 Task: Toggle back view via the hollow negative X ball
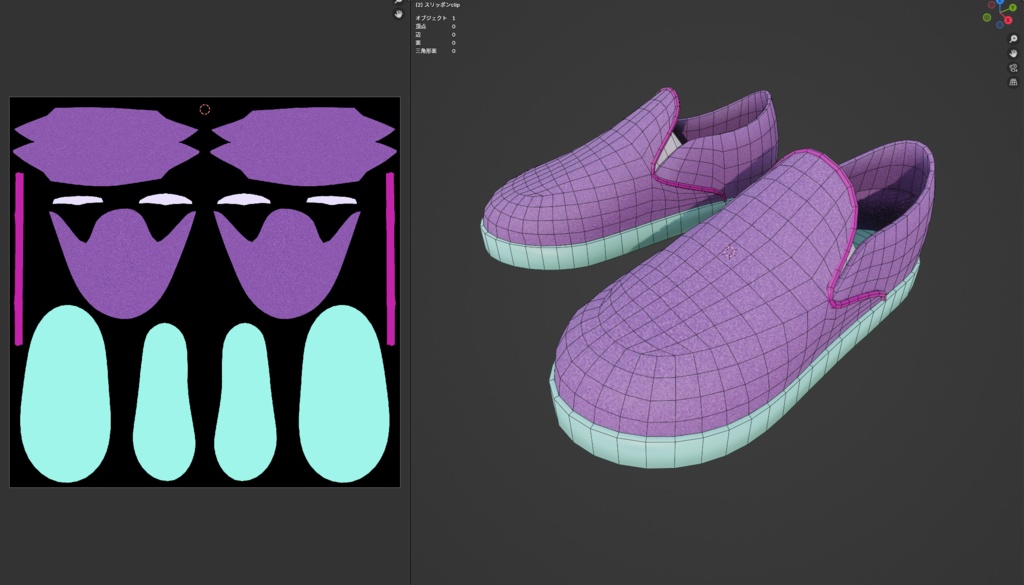[x=991, y=5]
